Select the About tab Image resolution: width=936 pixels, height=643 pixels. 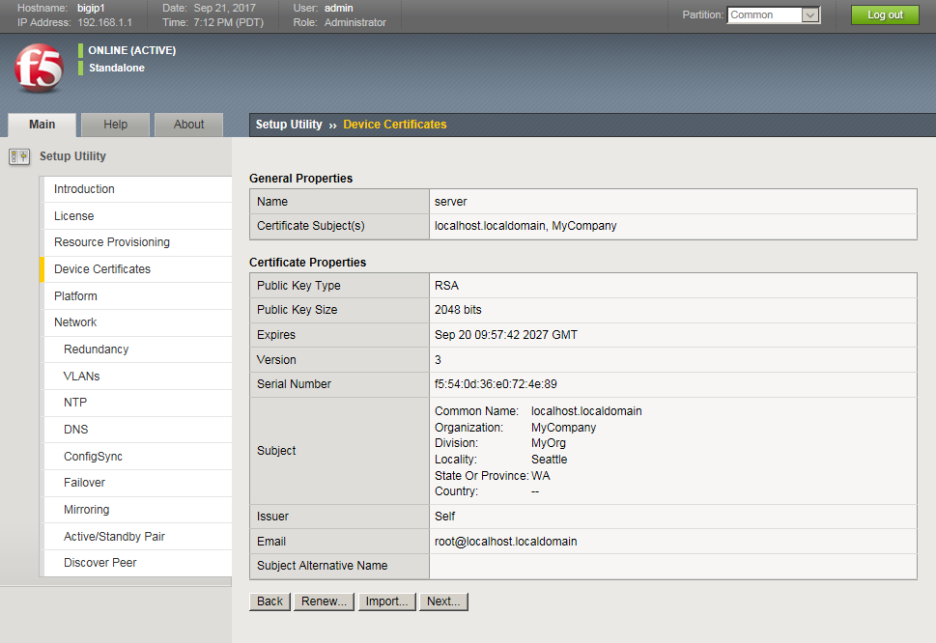(x=189, y=125)
